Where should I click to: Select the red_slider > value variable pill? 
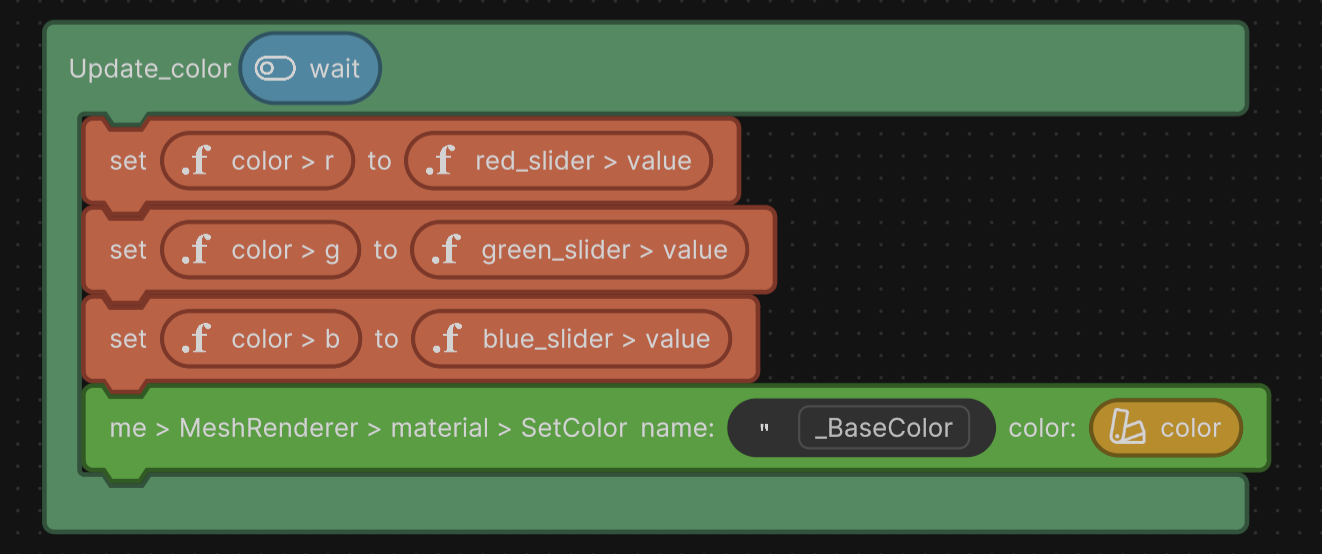pos(583,161)
